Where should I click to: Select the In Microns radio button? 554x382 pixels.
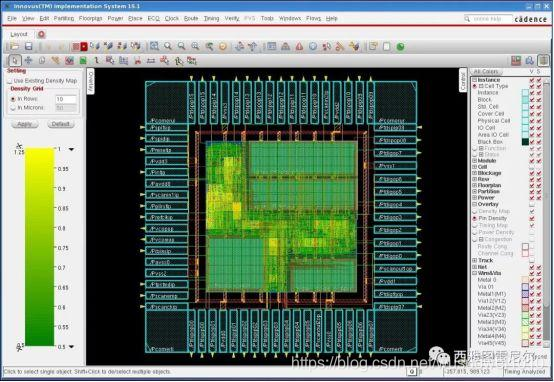coord(13,108)
